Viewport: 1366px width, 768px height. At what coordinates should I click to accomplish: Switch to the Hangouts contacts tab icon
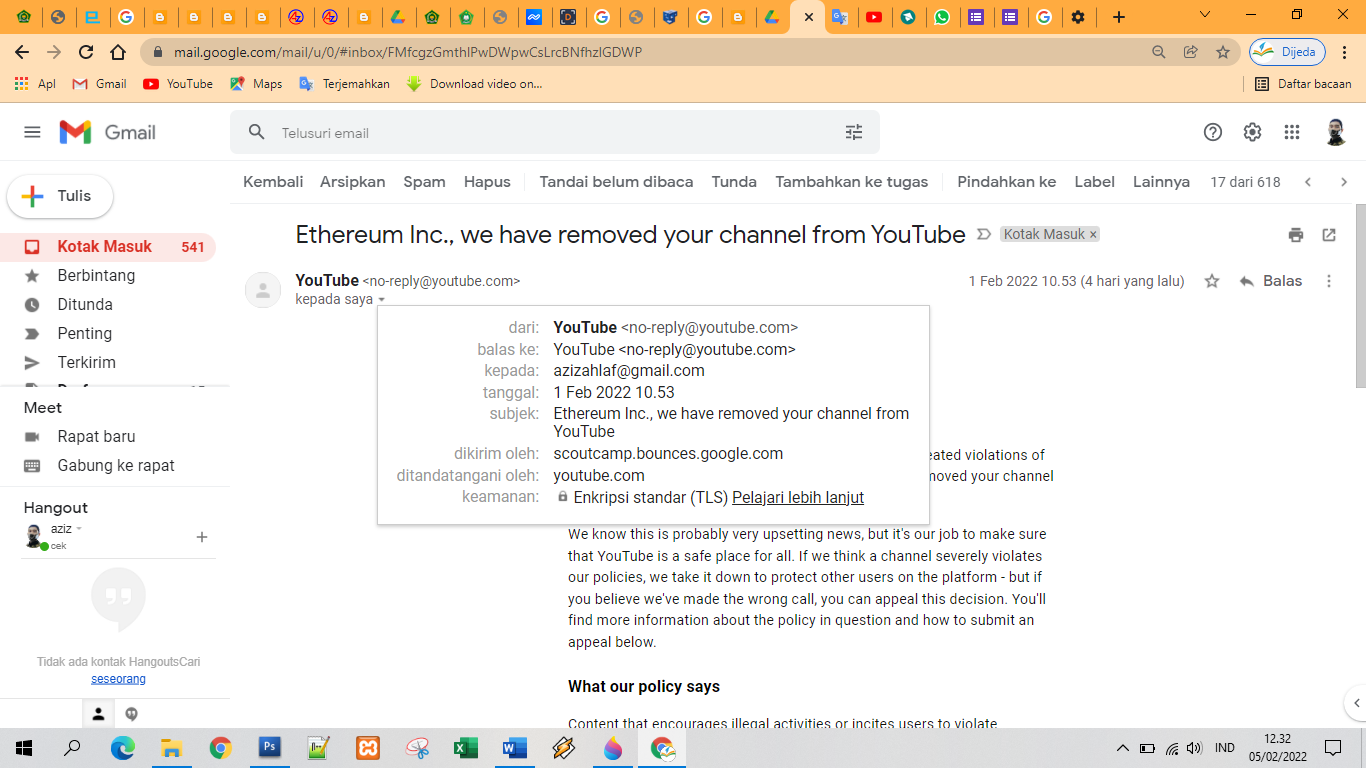(x=98, y=714)
